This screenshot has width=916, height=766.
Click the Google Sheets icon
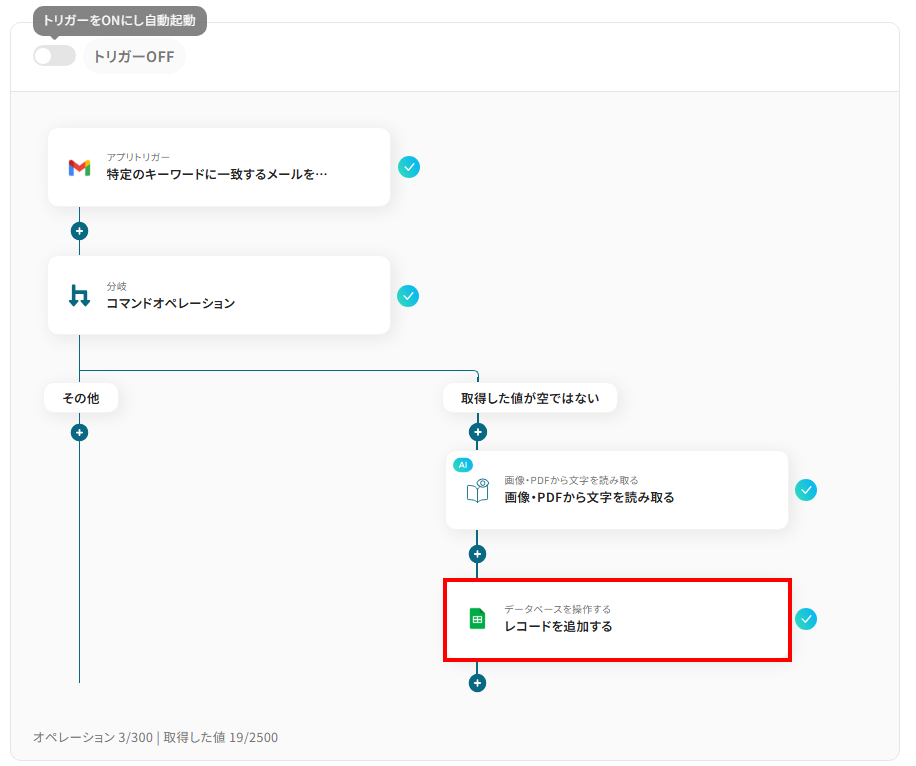[x=477, y=619]
